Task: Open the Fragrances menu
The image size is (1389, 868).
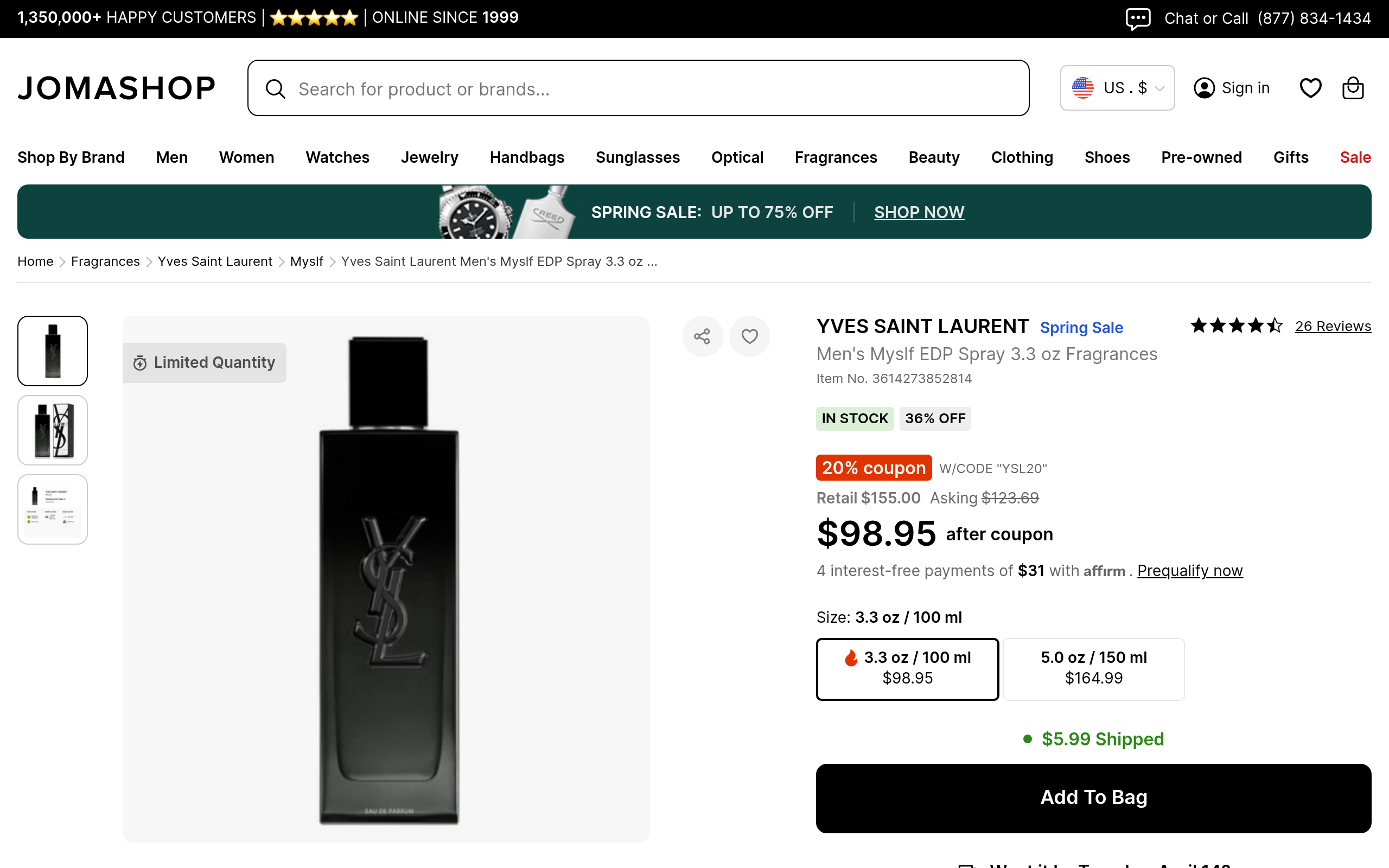Action: [x=836, y=157]
